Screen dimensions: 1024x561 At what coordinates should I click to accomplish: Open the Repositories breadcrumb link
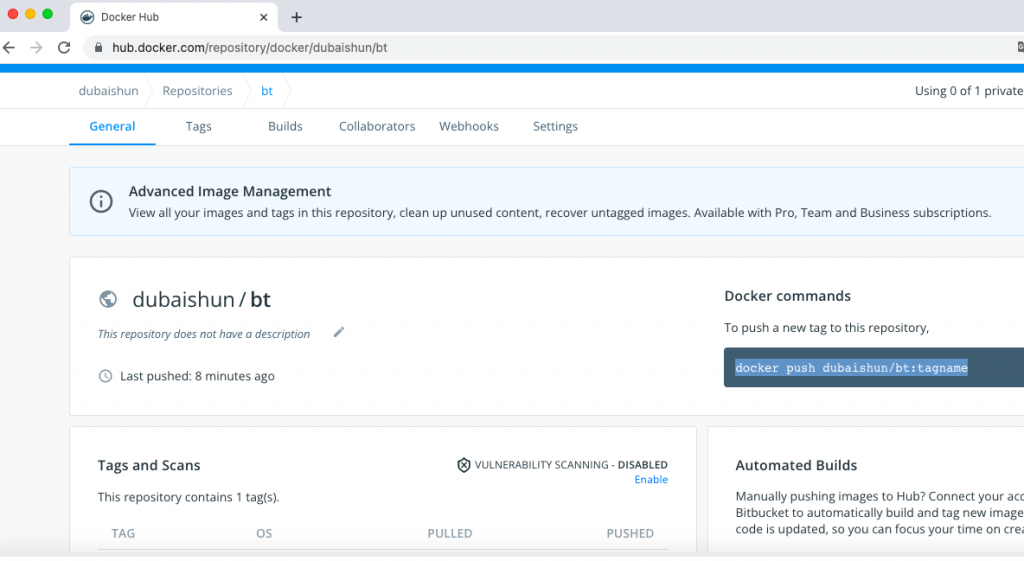pos(197,91)
